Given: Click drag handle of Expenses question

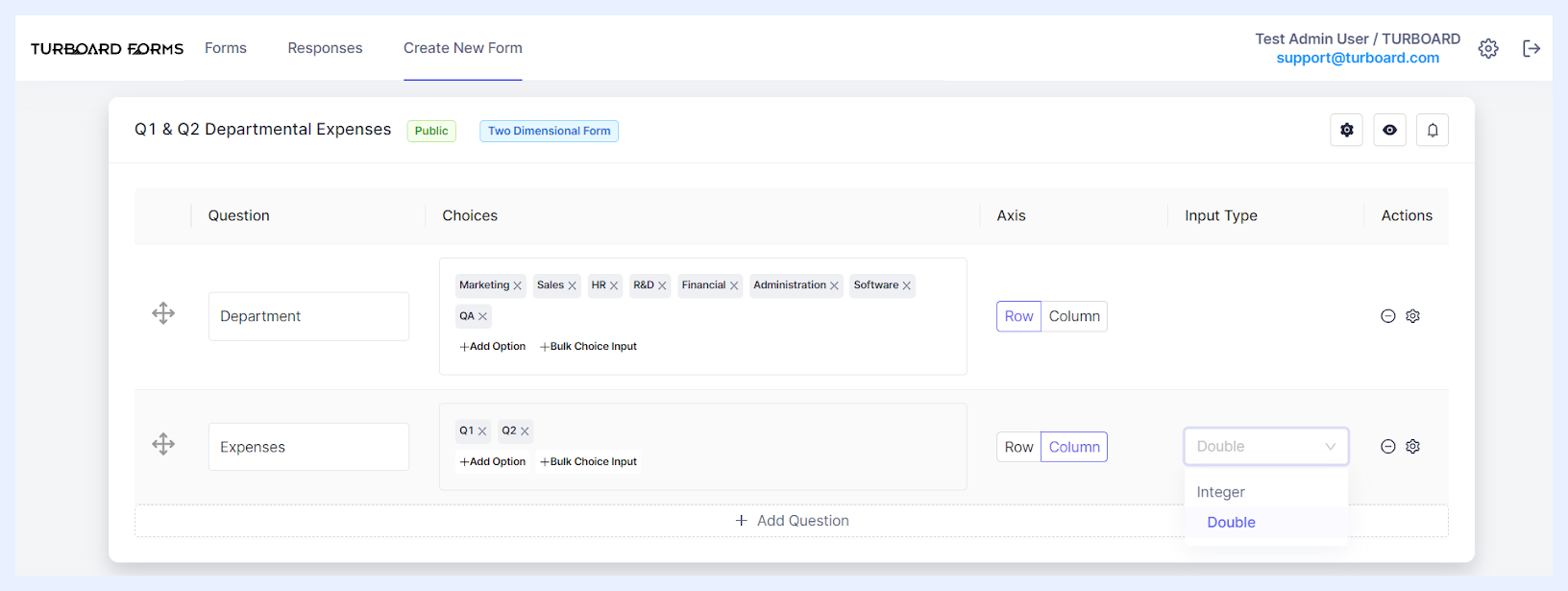Looking at the screenshot, I should click(163, 444).
